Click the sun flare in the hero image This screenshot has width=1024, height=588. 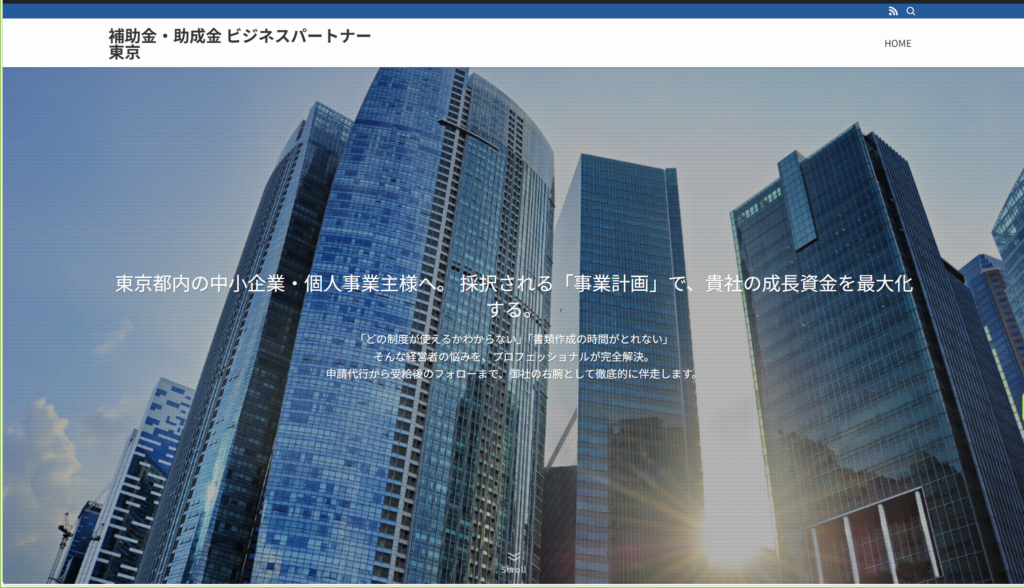coord(725,545)
